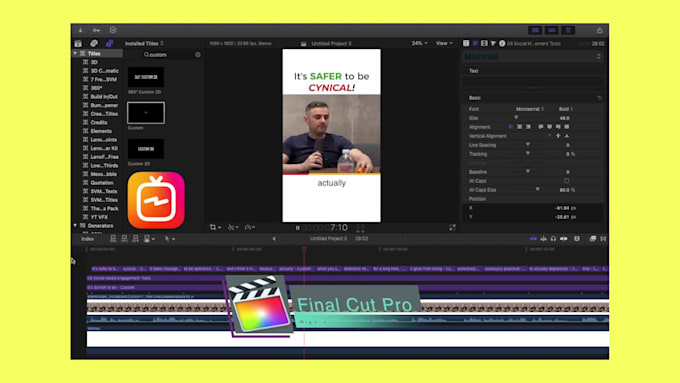Image resolution: width=680 pixels, height=383 pixels.
Task: Select bottom vertical alignment icon
Action: point(567,136)
